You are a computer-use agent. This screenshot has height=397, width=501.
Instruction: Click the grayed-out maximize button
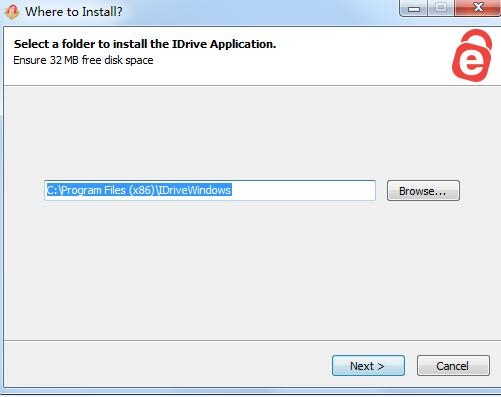click(x=441, y=8)
